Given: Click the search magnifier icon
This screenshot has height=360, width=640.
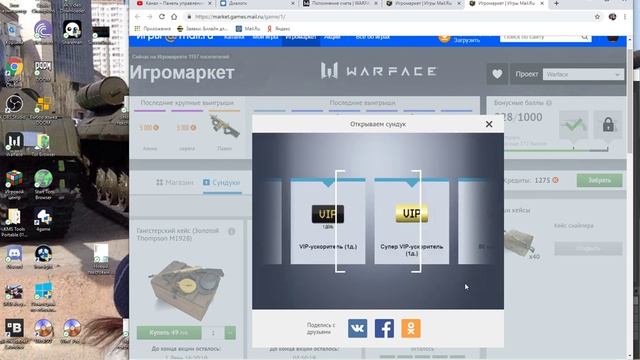Looking at the screenshot, I should pyautogui.click(x=584, y=38).
